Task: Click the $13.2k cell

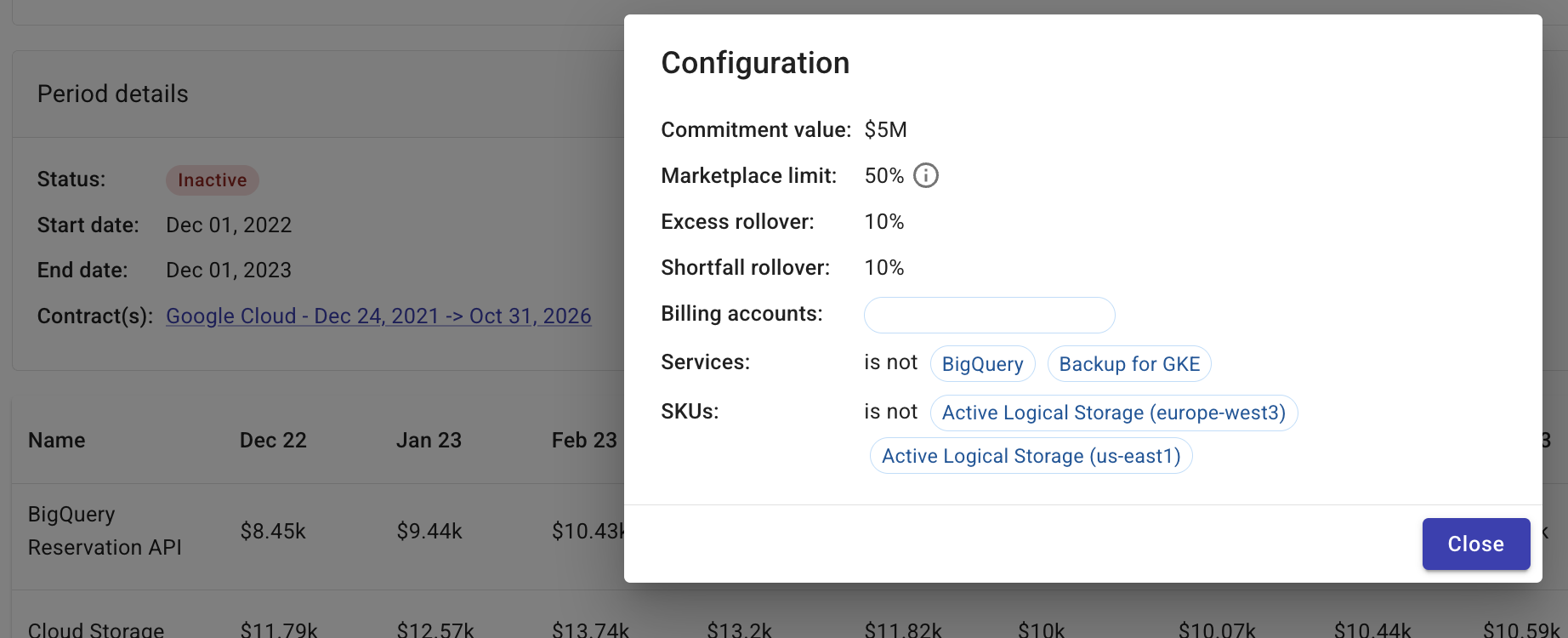Action: pos(740,630)
